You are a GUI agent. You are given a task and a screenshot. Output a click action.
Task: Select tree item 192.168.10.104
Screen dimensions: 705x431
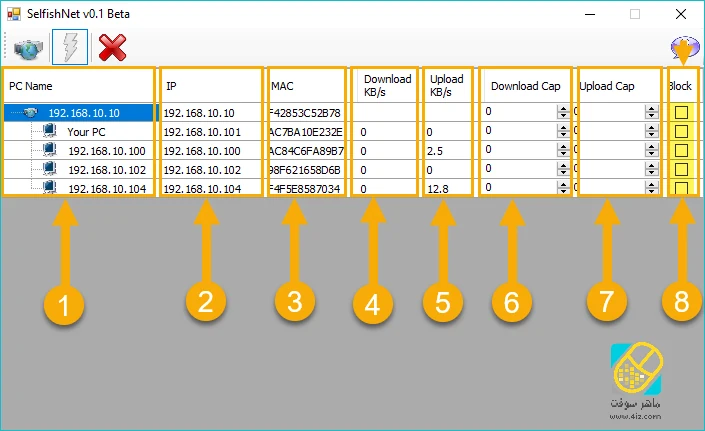click(x=107, y=189)
